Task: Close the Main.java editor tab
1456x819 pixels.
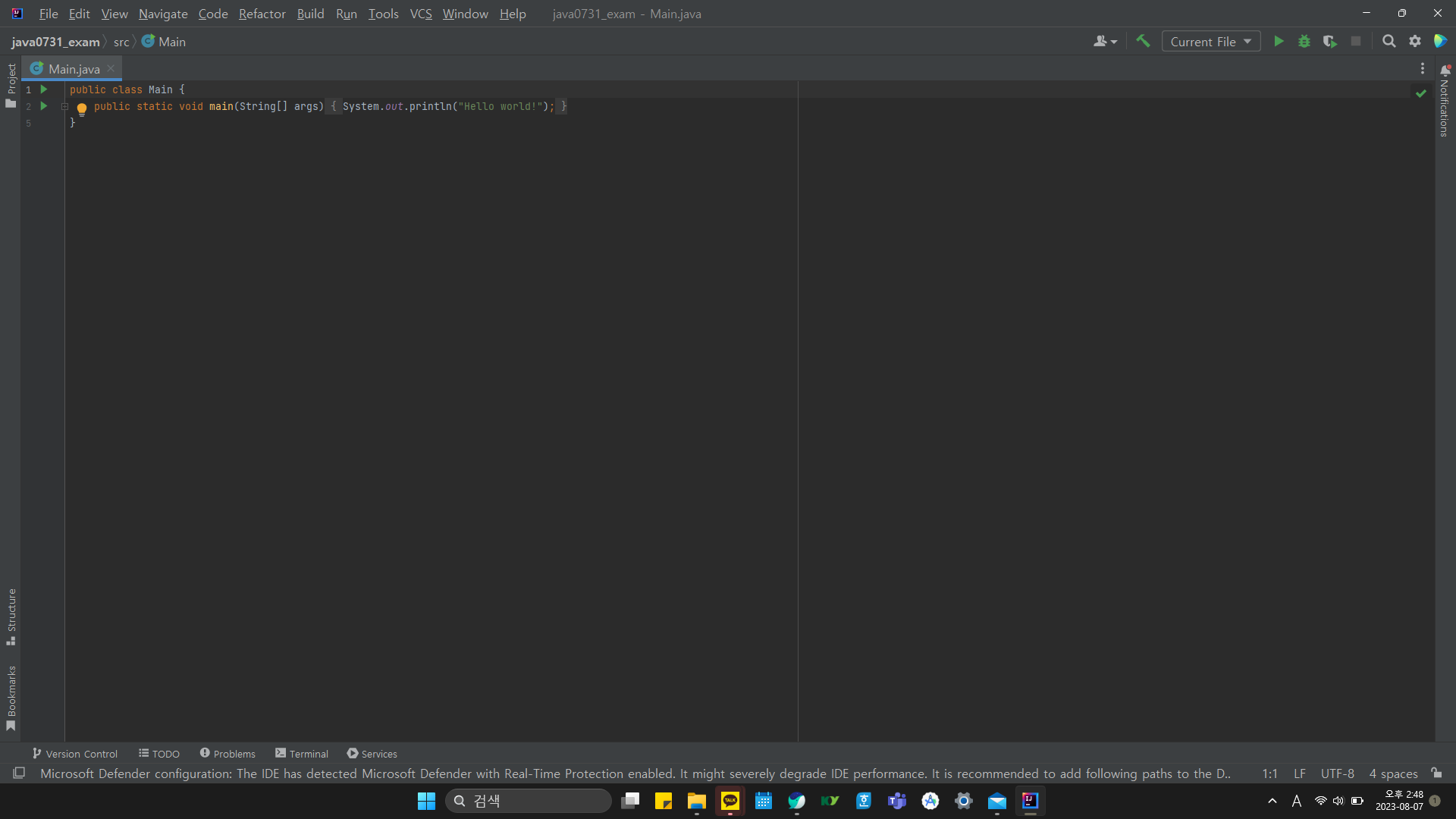Action: point(111,68)
